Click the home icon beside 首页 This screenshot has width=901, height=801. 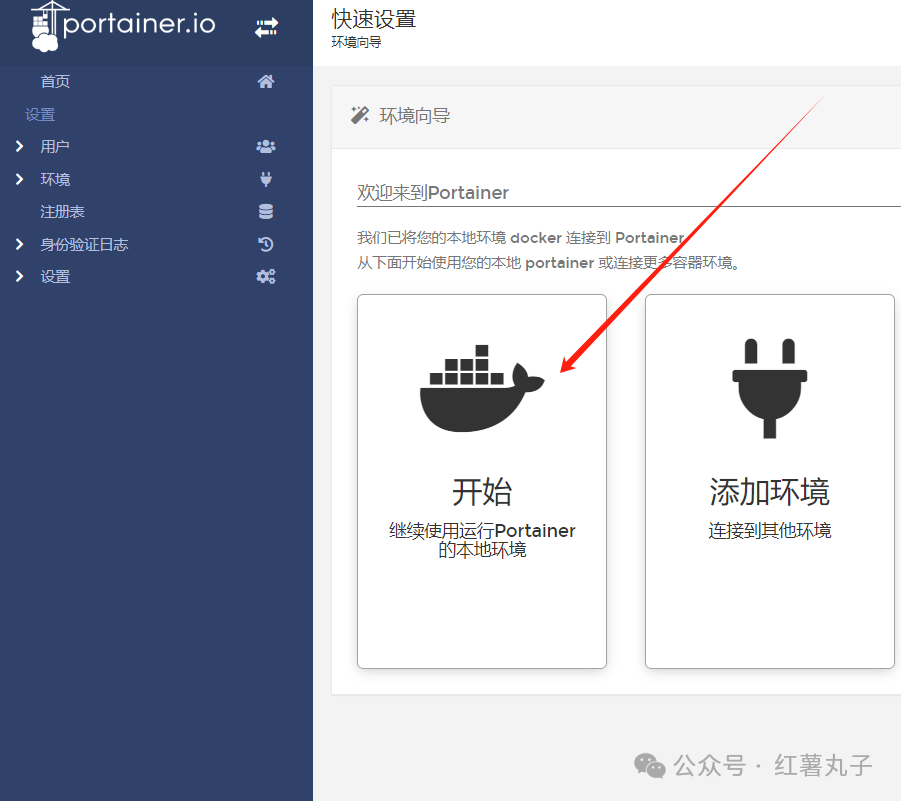265,82
